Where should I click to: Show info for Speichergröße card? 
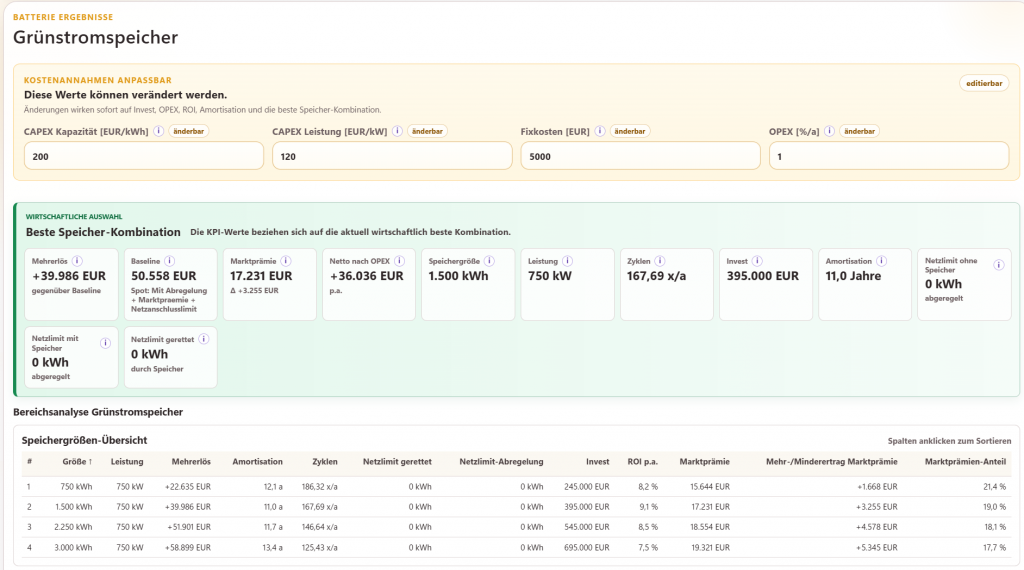[489, 261]
